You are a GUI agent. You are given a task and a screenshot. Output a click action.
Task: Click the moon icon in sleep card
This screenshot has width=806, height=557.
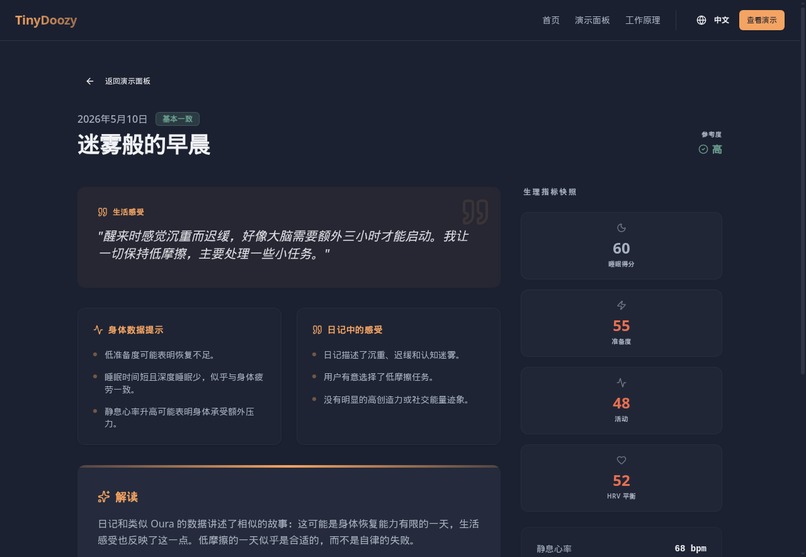click(x=621, y=228)
